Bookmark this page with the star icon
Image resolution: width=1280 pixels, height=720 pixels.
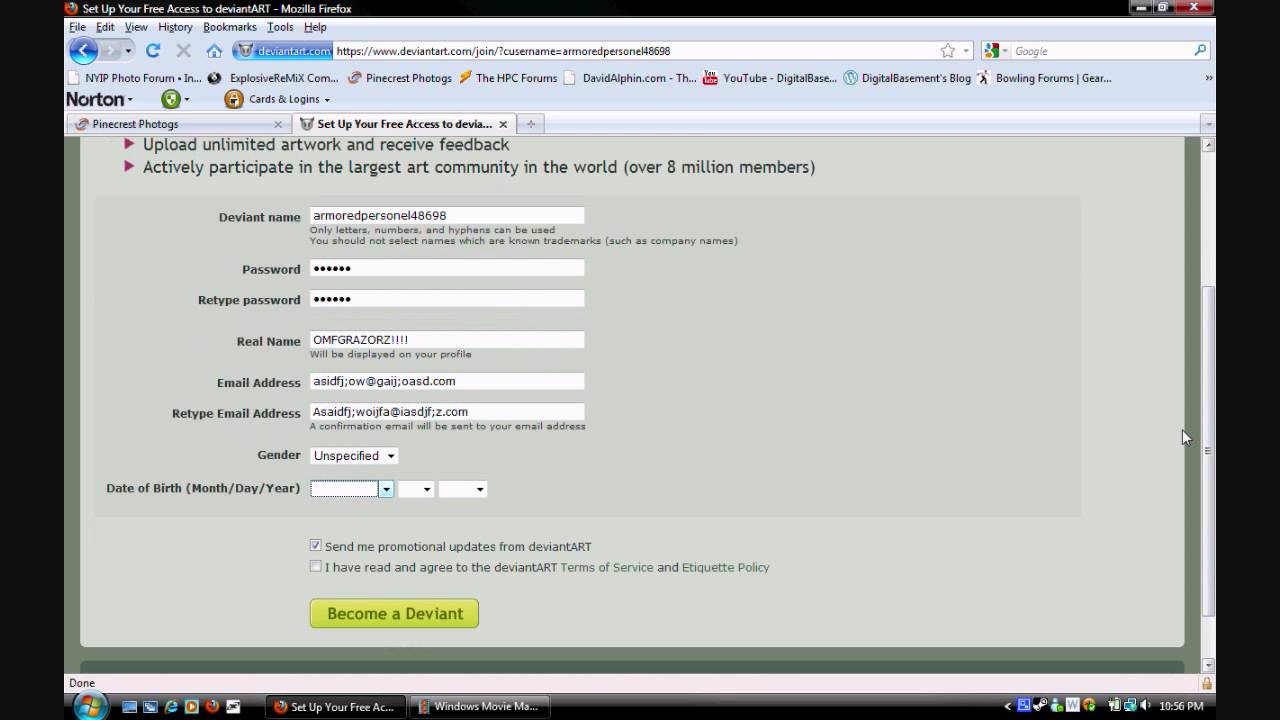click(948, 51)
